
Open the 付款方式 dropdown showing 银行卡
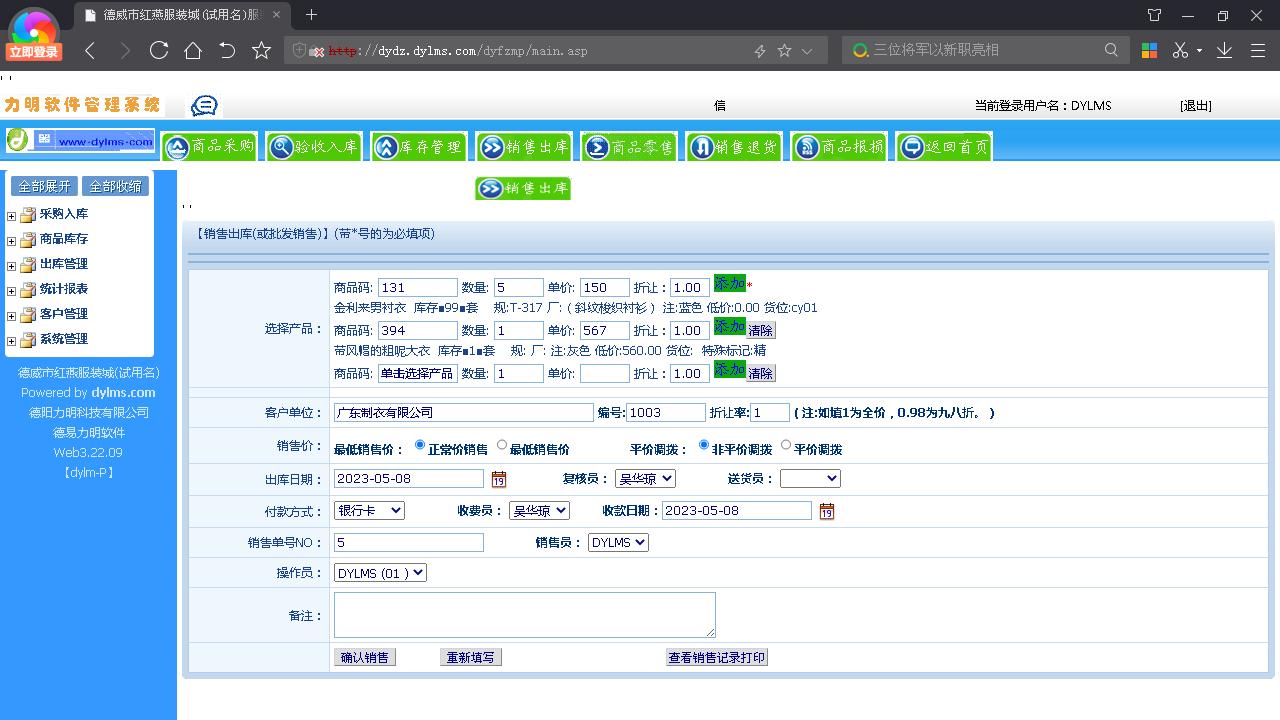pyautogui.click(x=368, y=510)
